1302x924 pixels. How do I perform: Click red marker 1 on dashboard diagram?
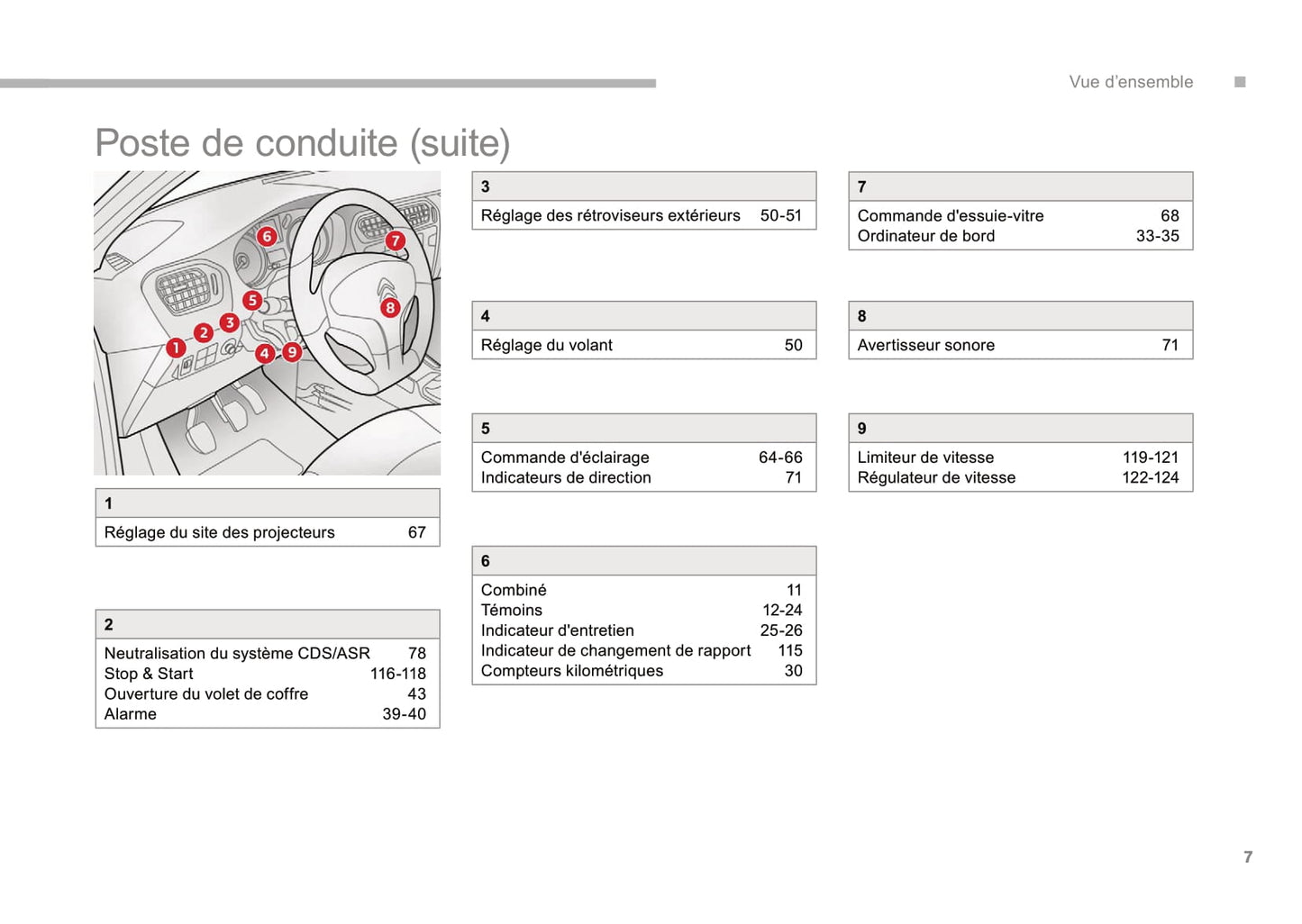tap(176, 348)
